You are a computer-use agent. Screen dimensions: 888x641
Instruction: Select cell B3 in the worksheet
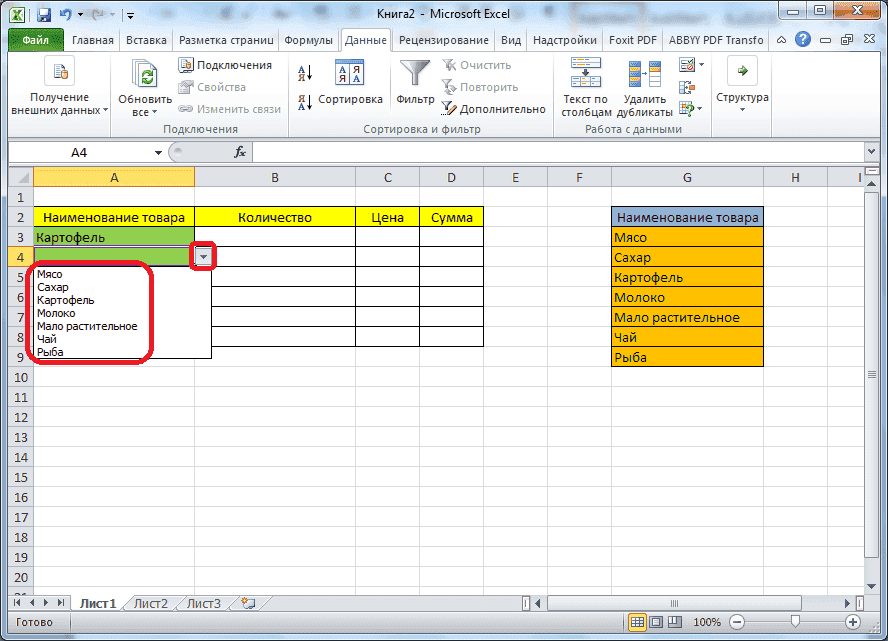(275, 236)
